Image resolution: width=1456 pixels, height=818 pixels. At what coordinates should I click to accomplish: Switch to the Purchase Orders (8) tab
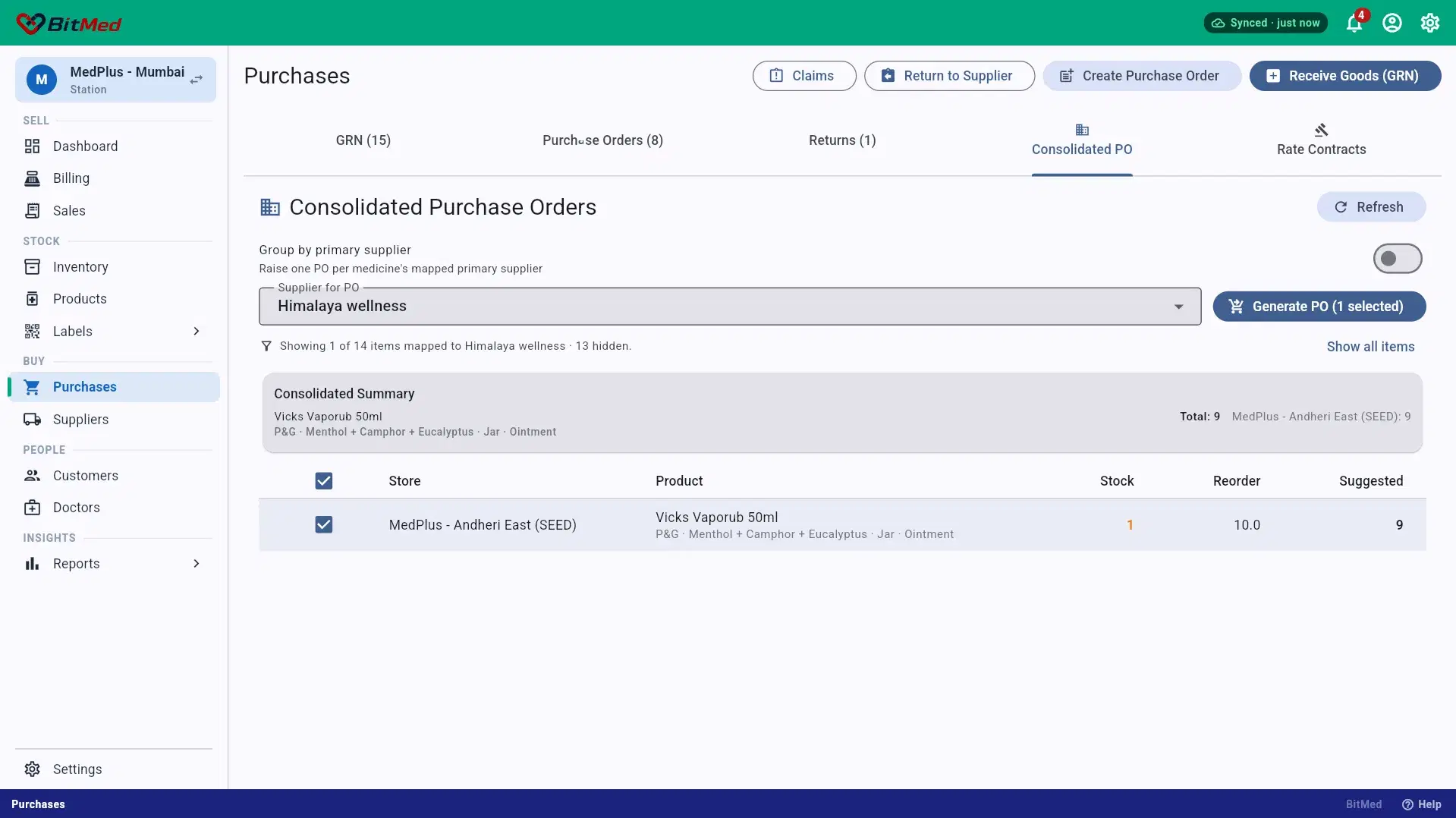tap(602, 140)
